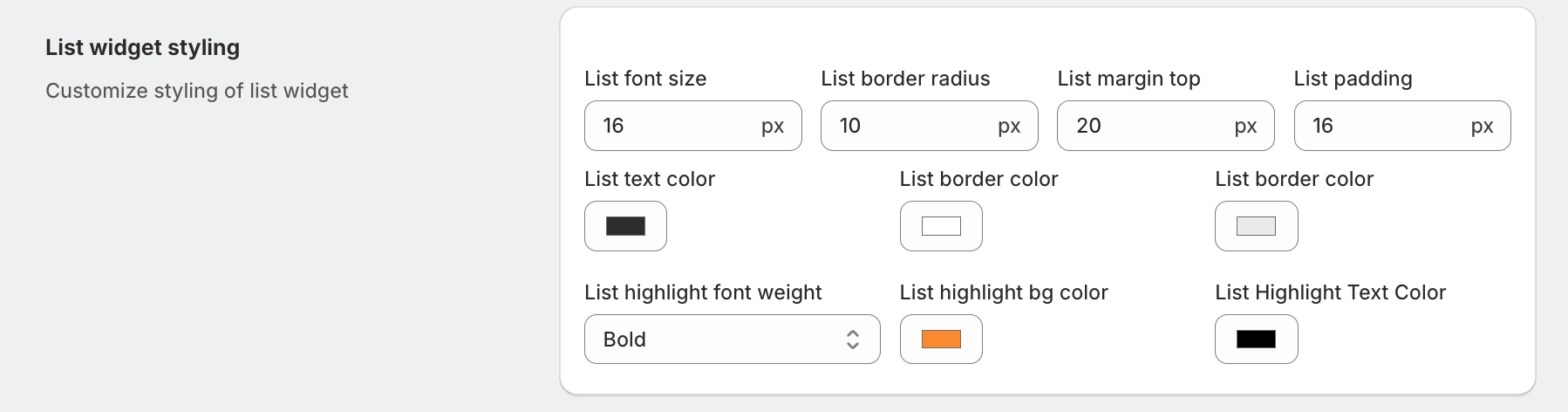Click the "List margin top" label
The width and height of the screenshot is (1568, 412).
point(1128,79)
